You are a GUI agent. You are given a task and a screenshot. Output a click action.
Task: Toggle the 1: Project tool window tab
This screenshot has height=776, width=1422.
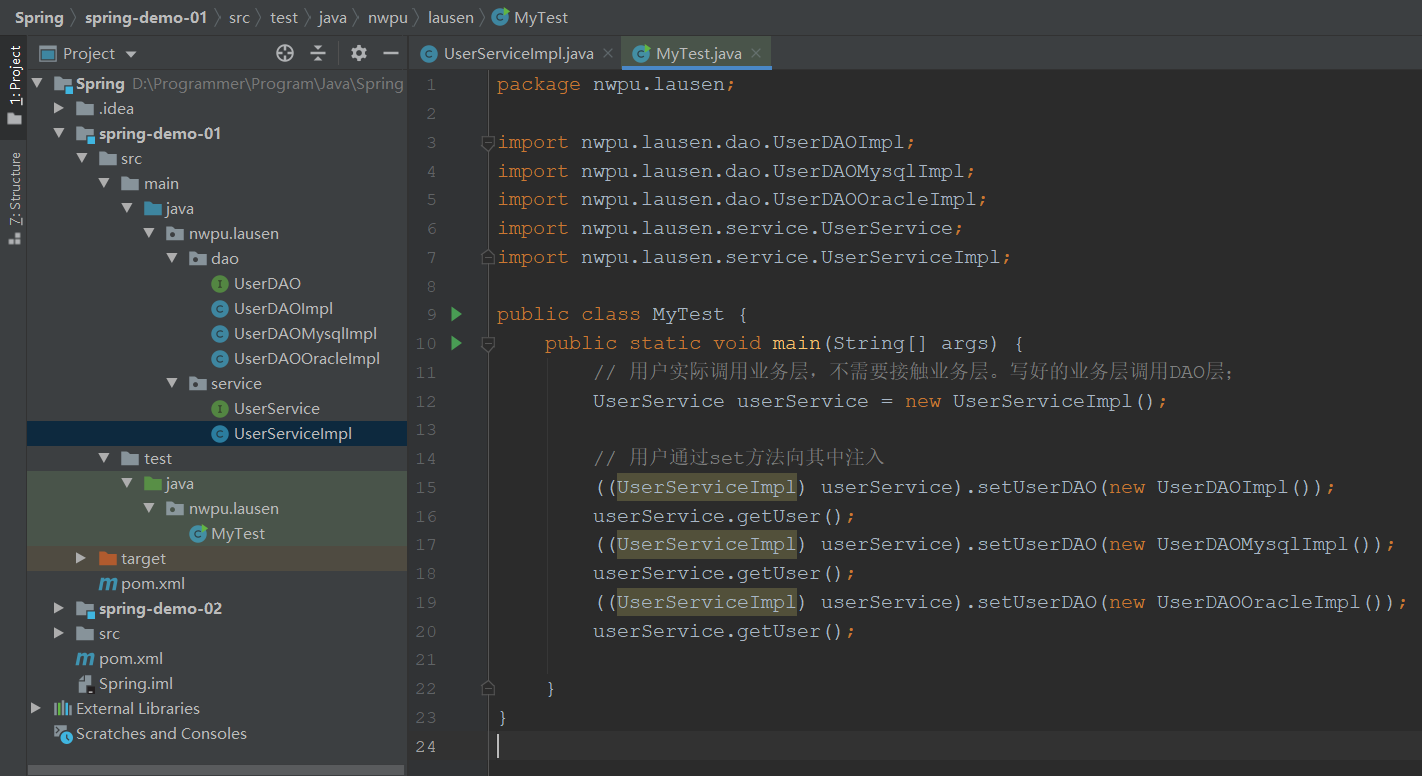pyautogui.click(x=14, y=85)
